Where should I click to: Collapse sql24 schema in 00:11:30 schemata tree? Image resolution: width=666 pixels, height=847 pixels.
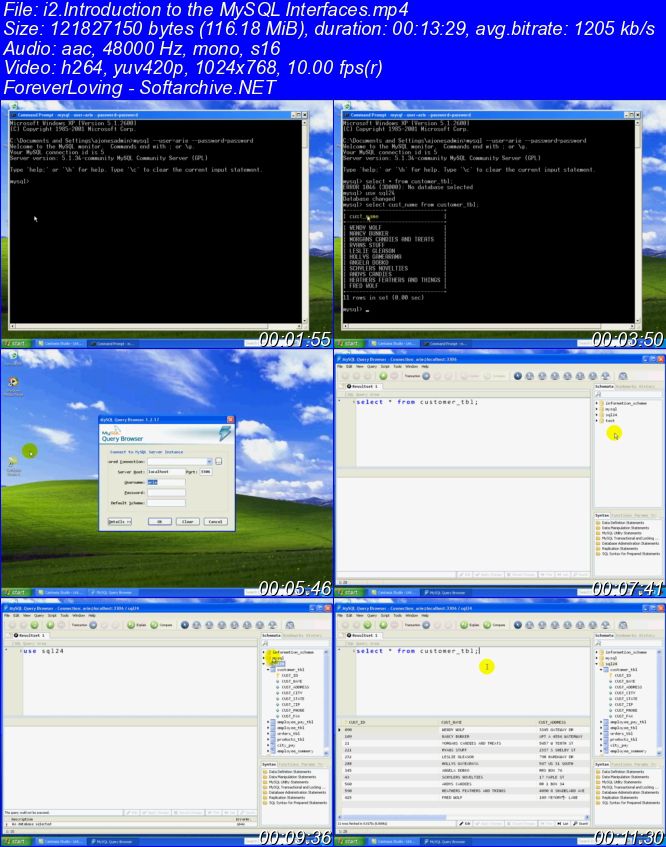[x=597, y=664]
